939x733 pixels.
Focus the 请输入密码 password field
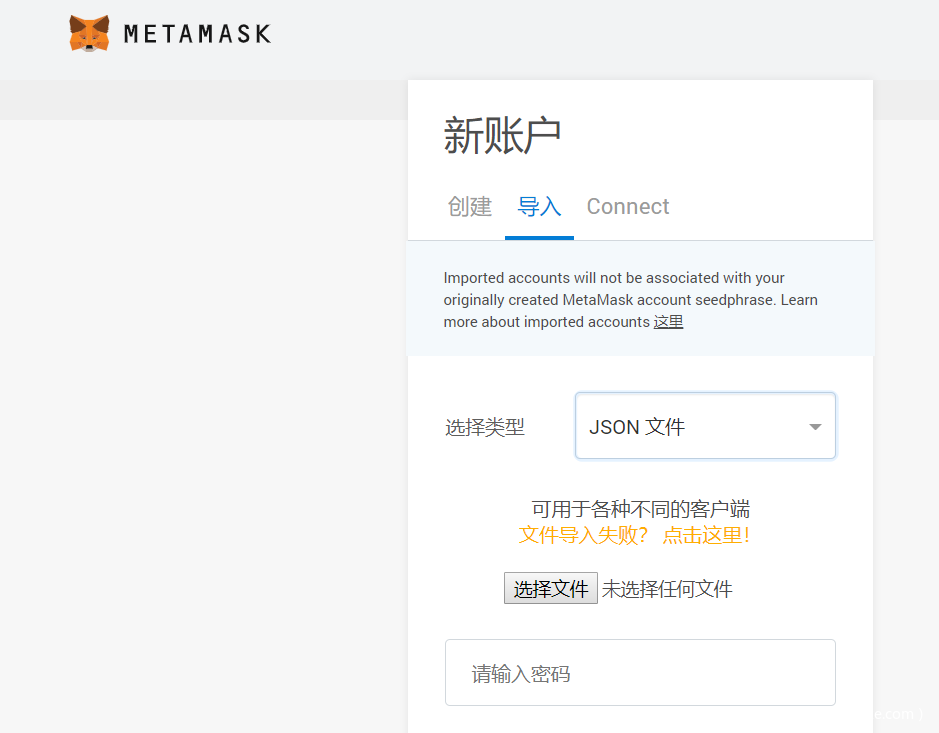coord(640,673)
